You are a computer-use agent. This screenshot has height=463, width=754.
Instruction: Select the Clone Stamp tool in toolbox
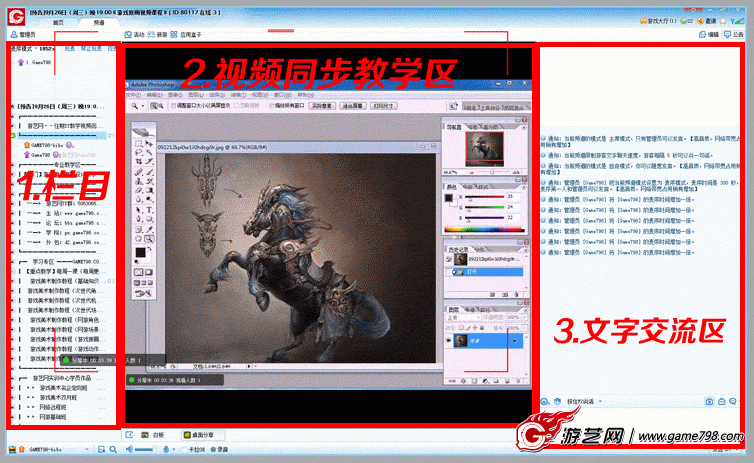(138, 181)
